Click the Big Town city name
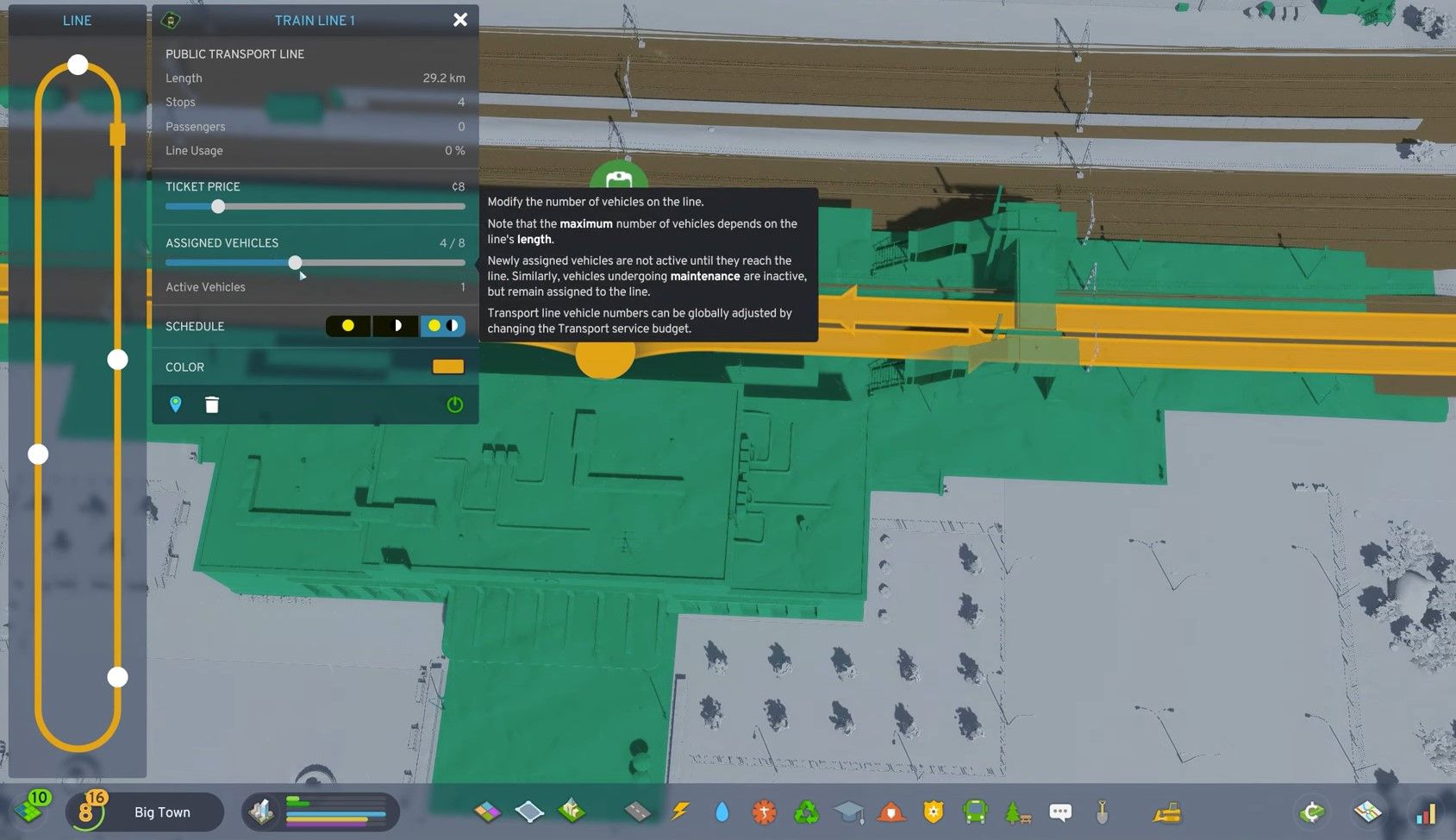Image resolution: width=1456 pixels, height=840 pixels. coord(161,812)
